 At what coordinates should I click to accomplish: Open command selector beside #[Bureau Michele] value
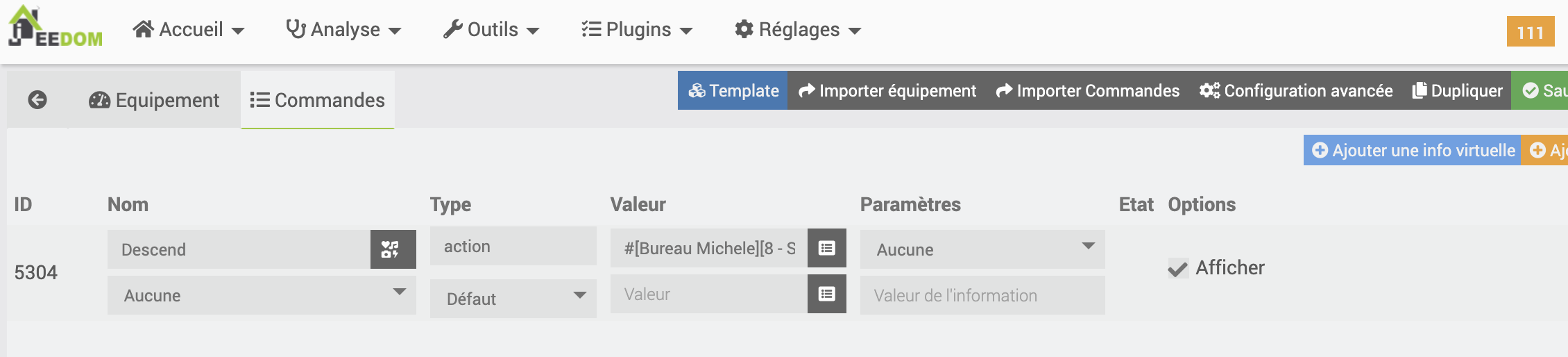pos(826,248)
